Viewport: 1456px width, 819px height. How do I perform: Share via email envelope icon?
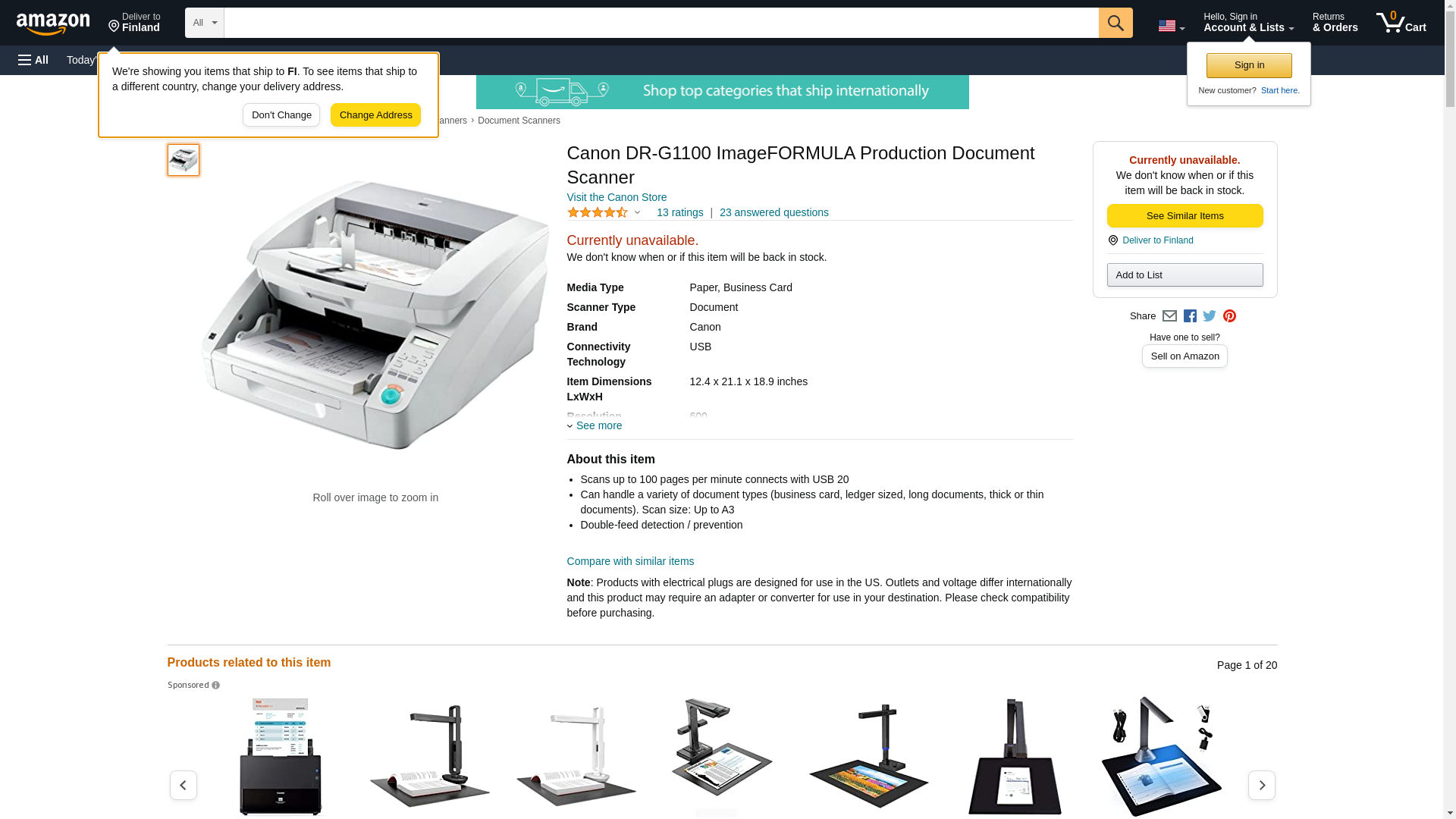(1169, 316)
